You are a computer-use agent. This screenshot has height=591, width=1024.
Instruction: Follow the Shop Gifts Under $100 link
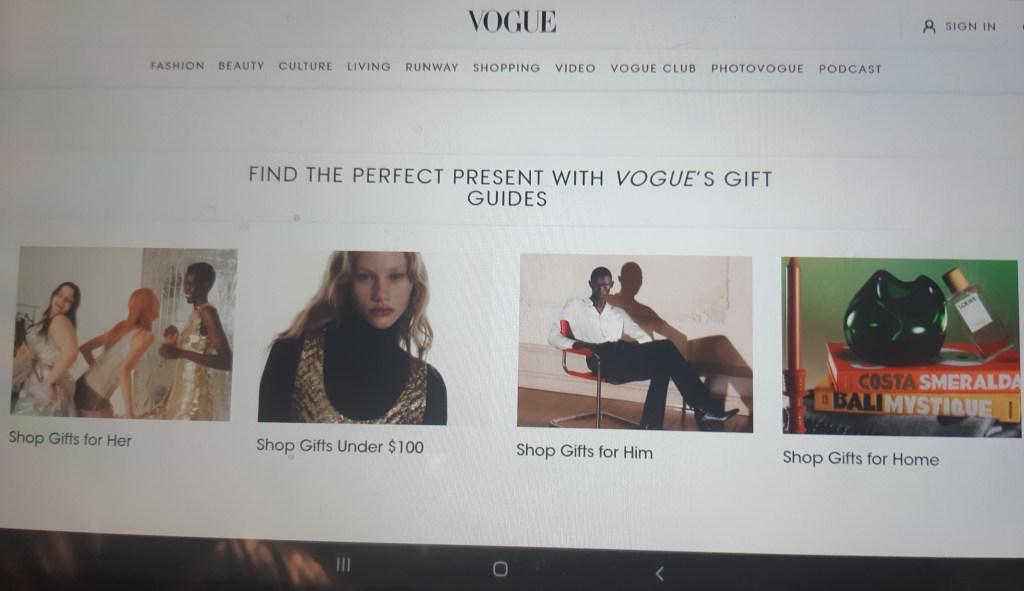[340, 446]
